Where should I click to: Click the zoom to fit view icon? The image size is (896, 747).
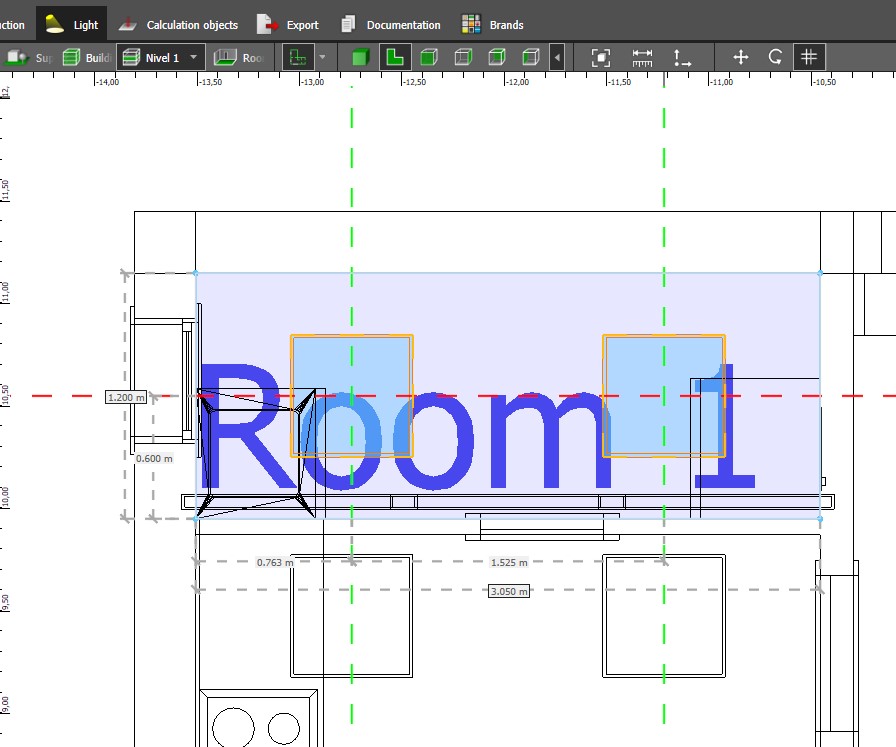(x=600, y=57)
